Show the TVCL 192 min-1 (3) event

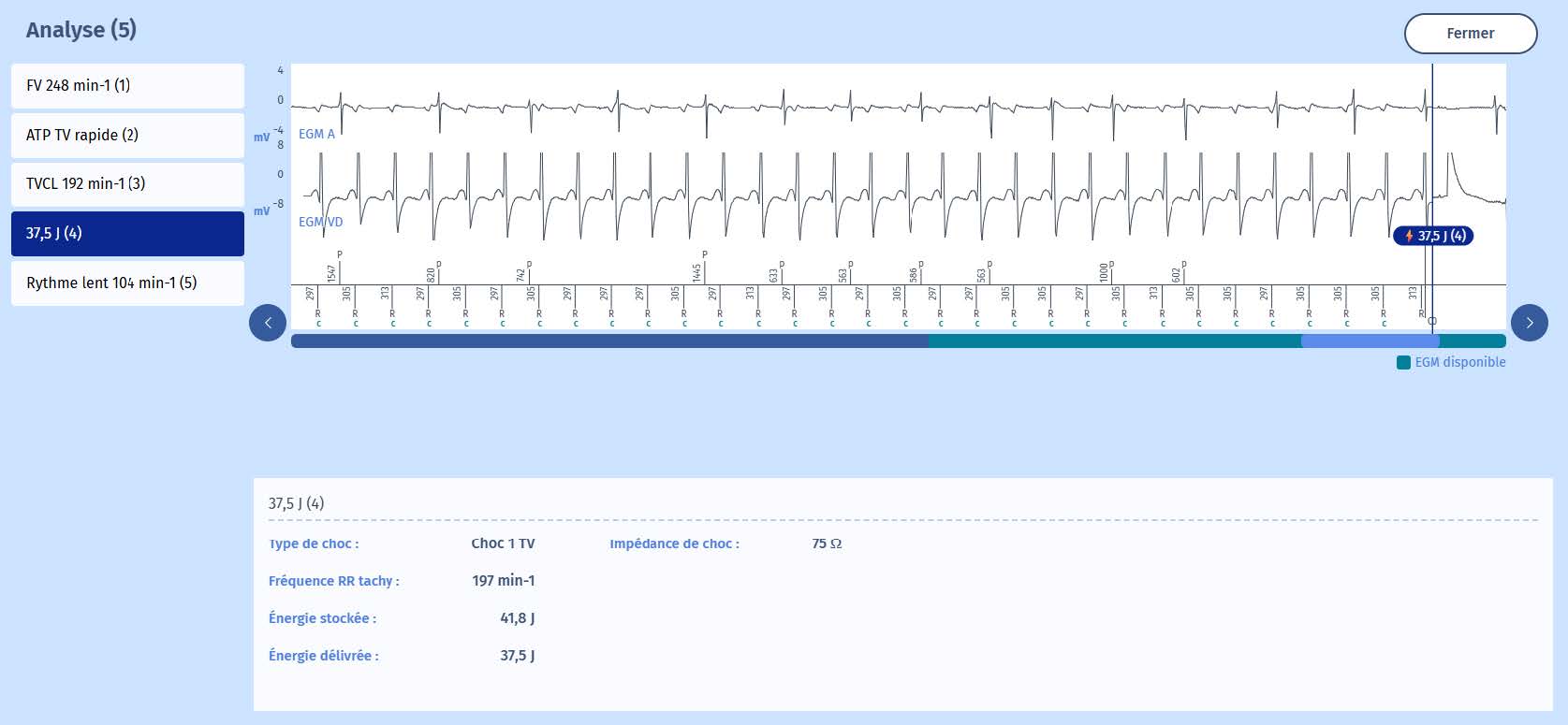127,184
